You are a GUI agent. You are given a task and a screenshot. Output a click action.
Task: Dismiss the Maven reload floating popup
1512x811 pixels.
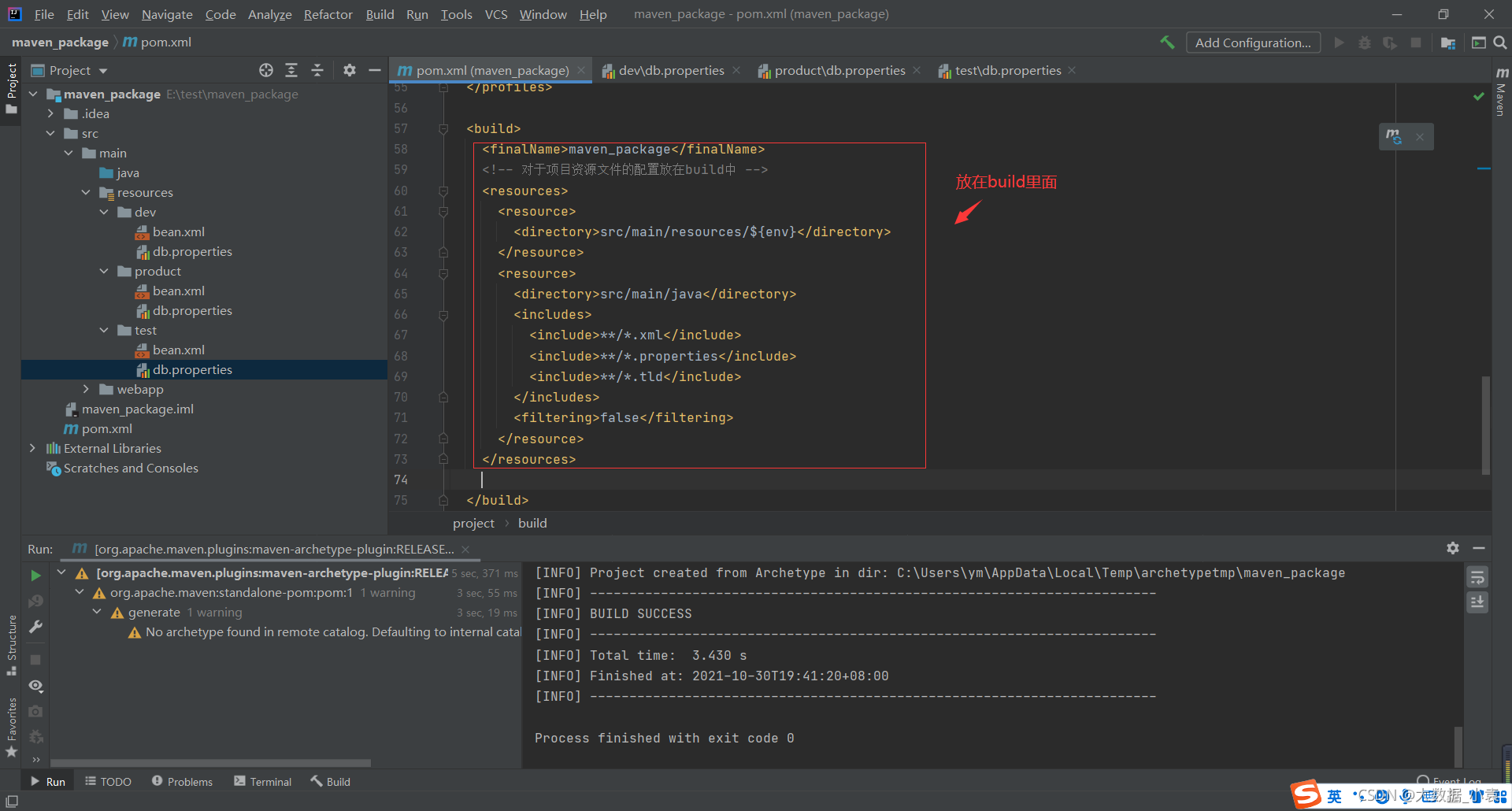[x=1420, y=137]
